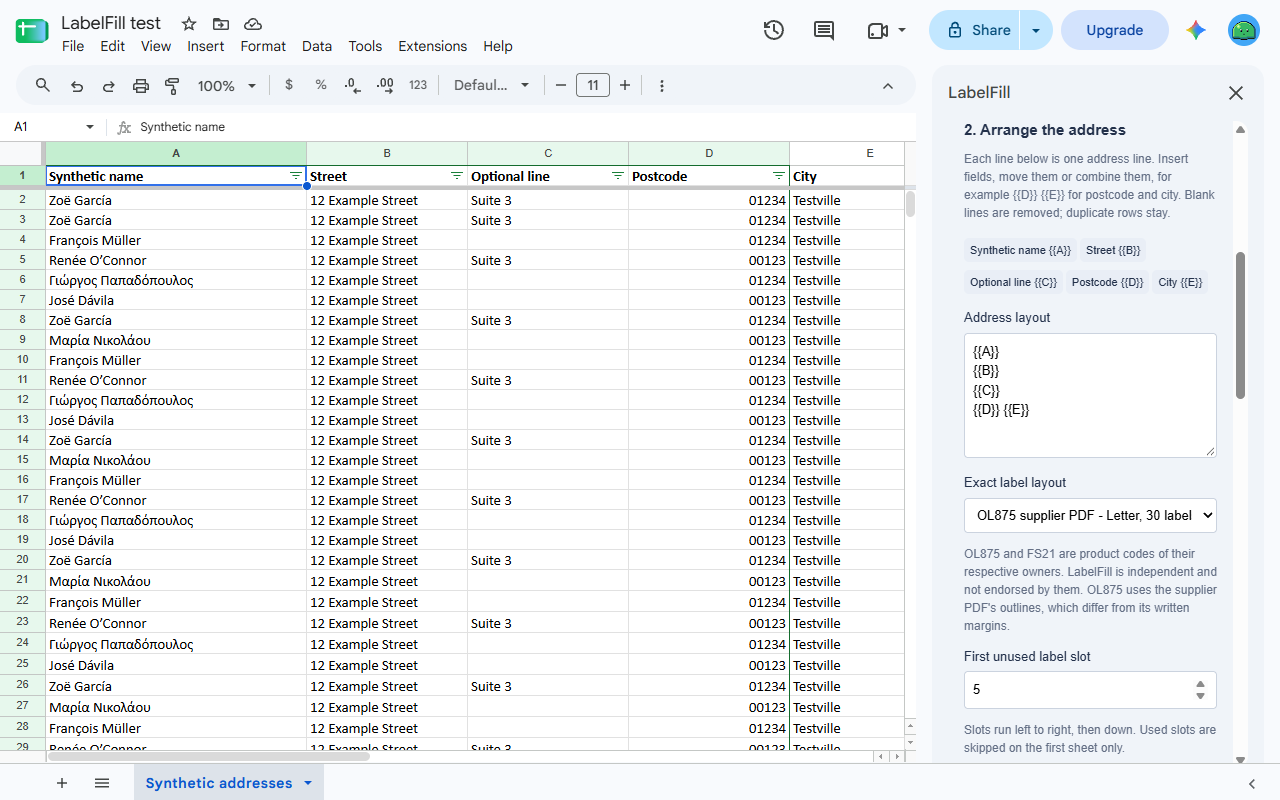Click the Share button
1280x800 pixels.
point(975,30)
